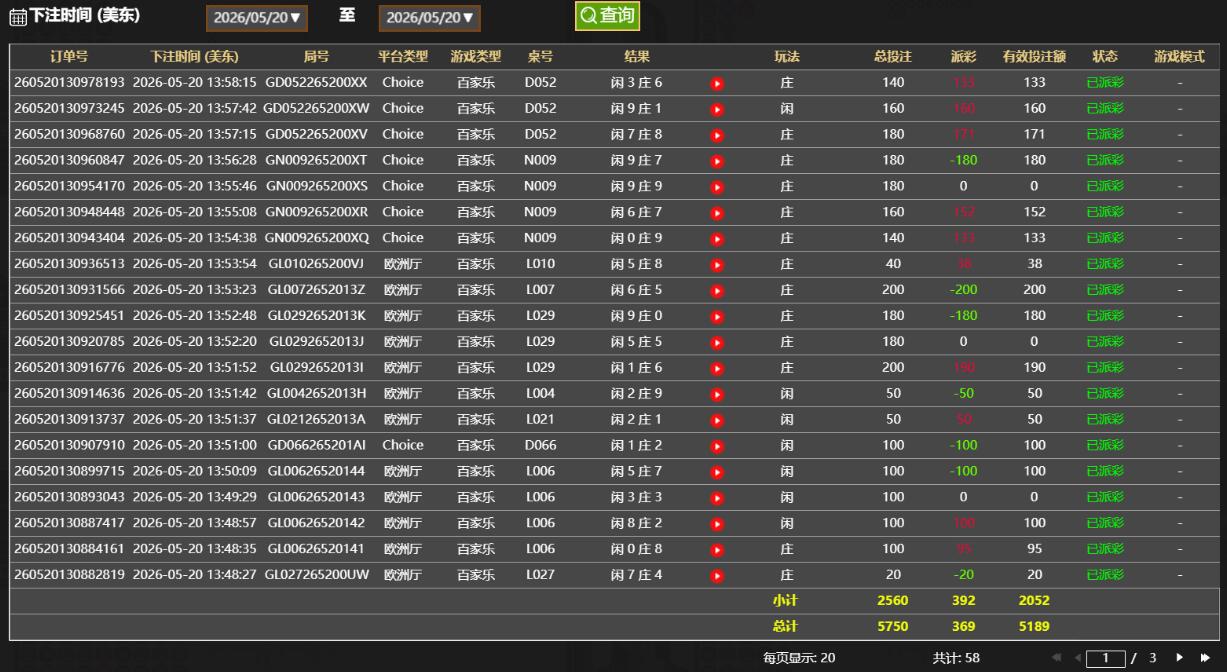Click round number GN009265200XQ

316,238
